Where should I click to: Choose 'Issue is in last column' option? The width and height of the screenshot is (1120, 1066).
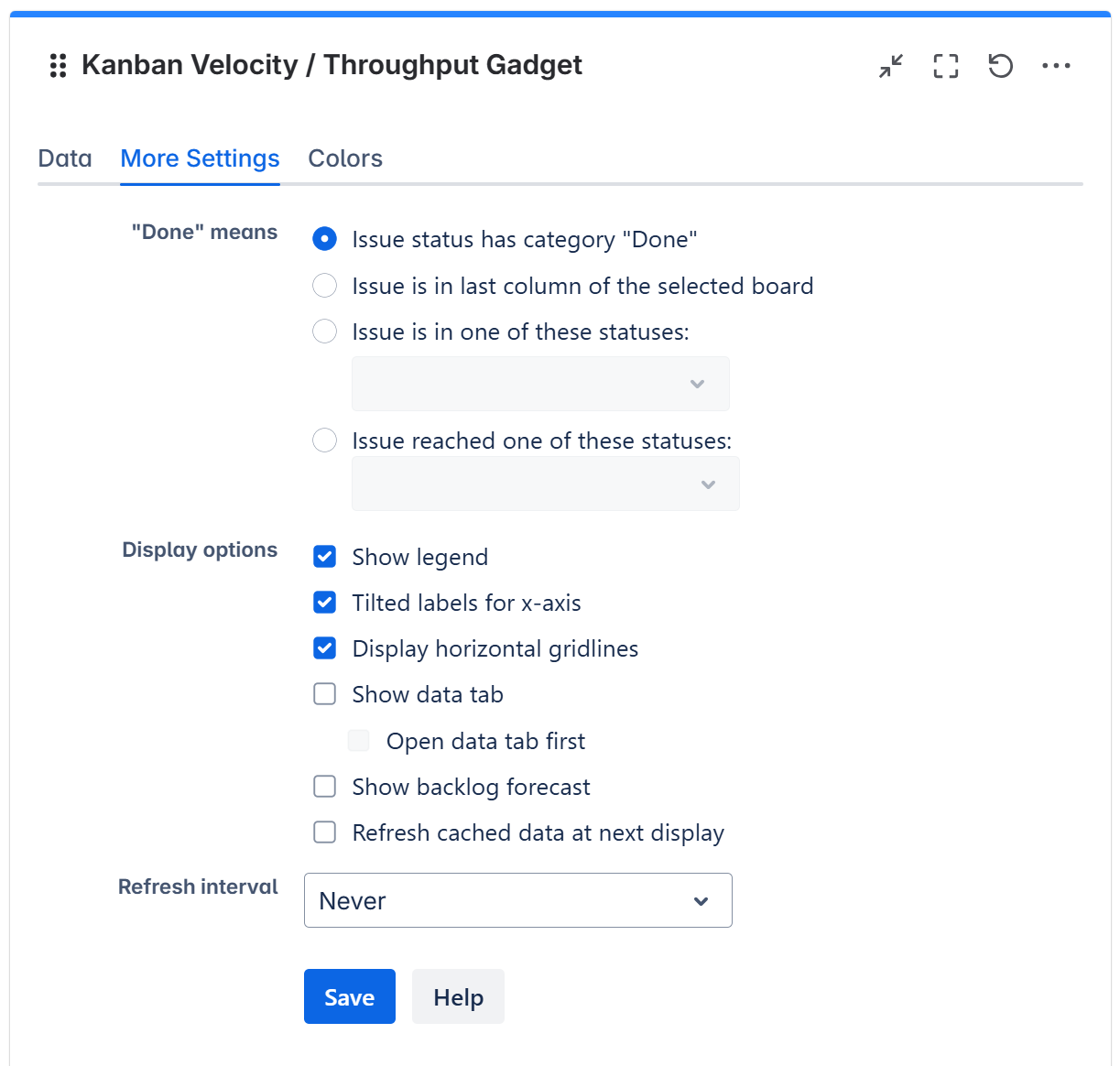325,286
